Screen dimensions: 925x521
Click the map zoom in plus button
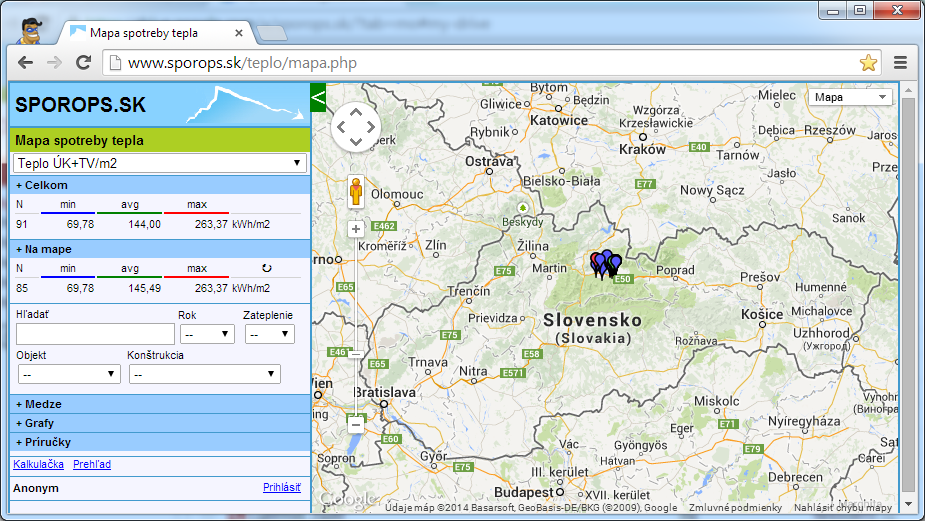coord(355,228)
